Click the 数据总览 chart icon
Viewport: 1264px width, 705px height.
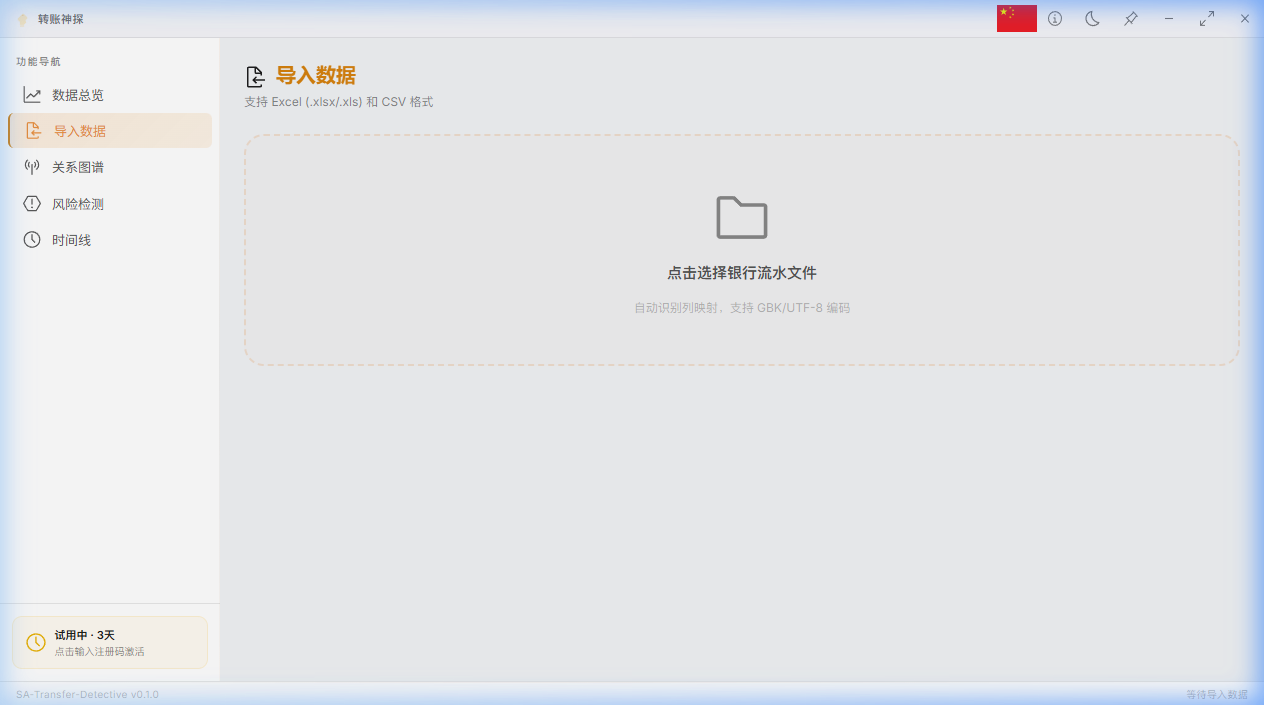pyautogui.click(x=32, y=95)
